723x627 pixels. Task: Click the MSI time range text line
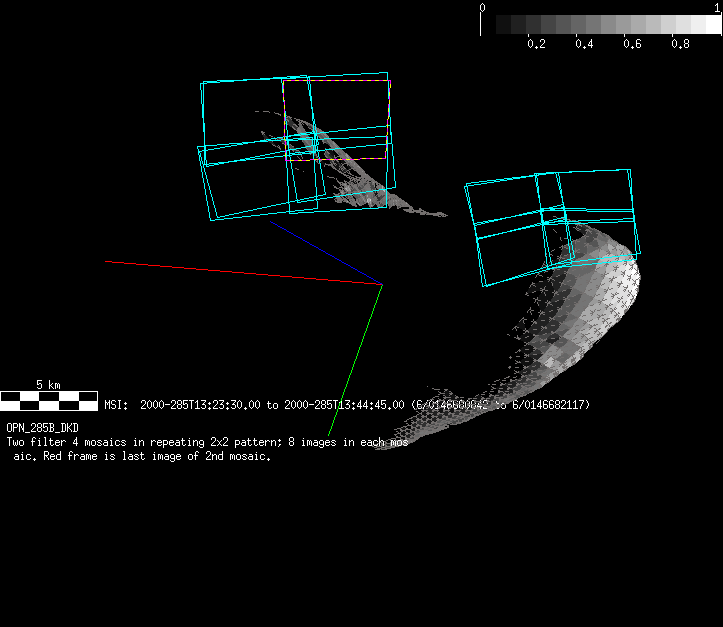pyautogui.click(x=346, y=405)
